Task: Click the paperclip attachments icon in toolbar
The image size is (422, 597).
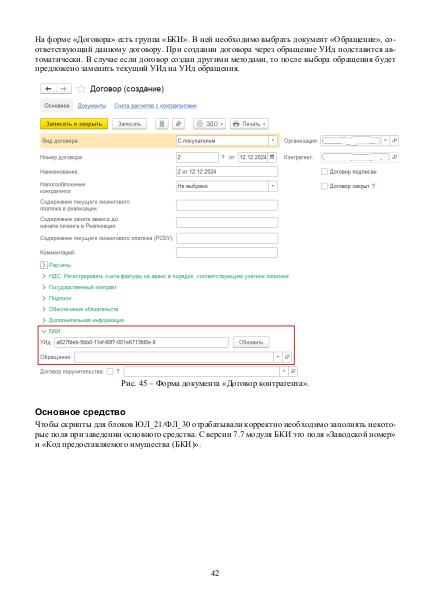Action: tap(178, 124)
